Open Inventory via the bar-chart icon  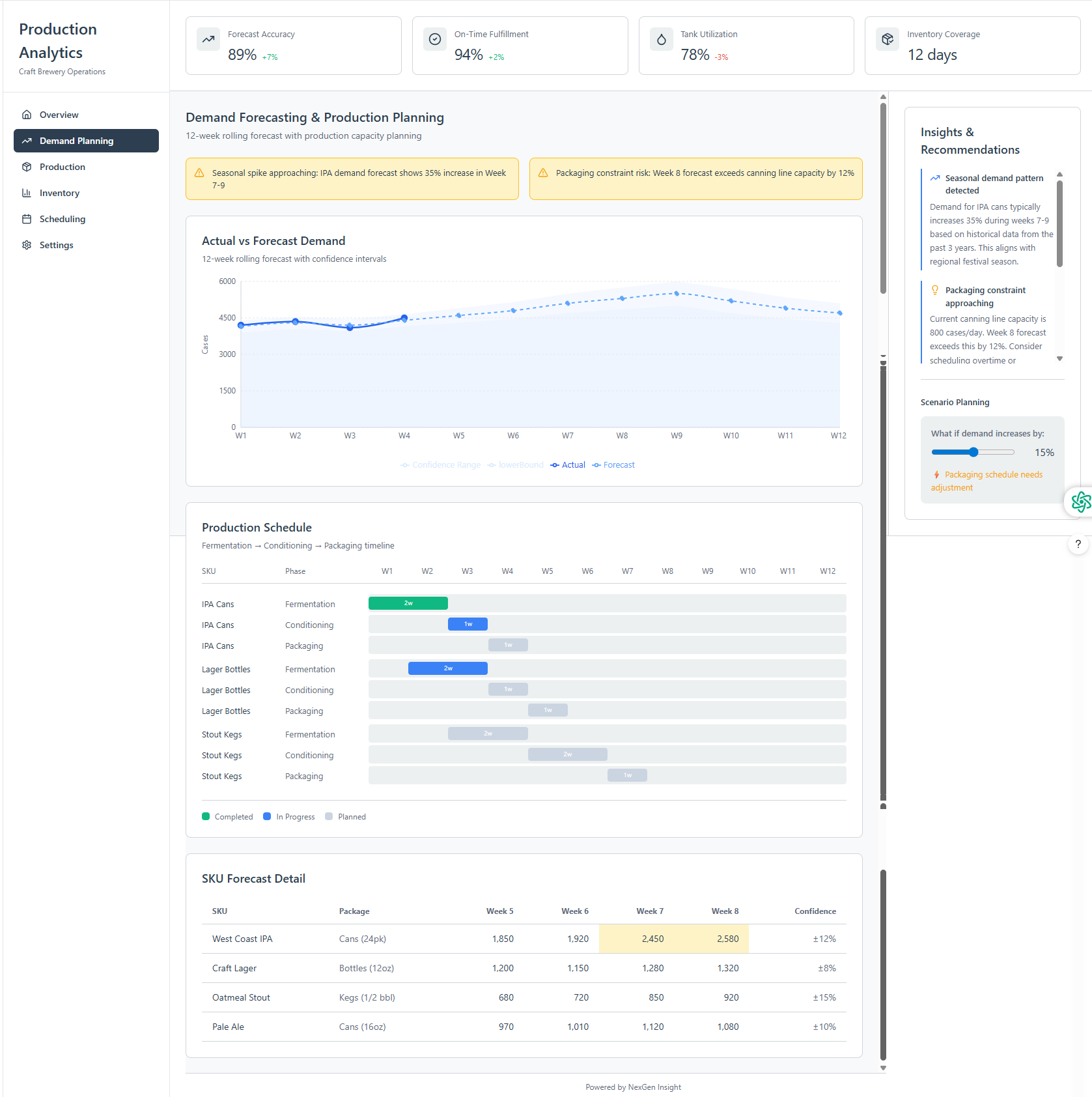(x=27, y=193)
